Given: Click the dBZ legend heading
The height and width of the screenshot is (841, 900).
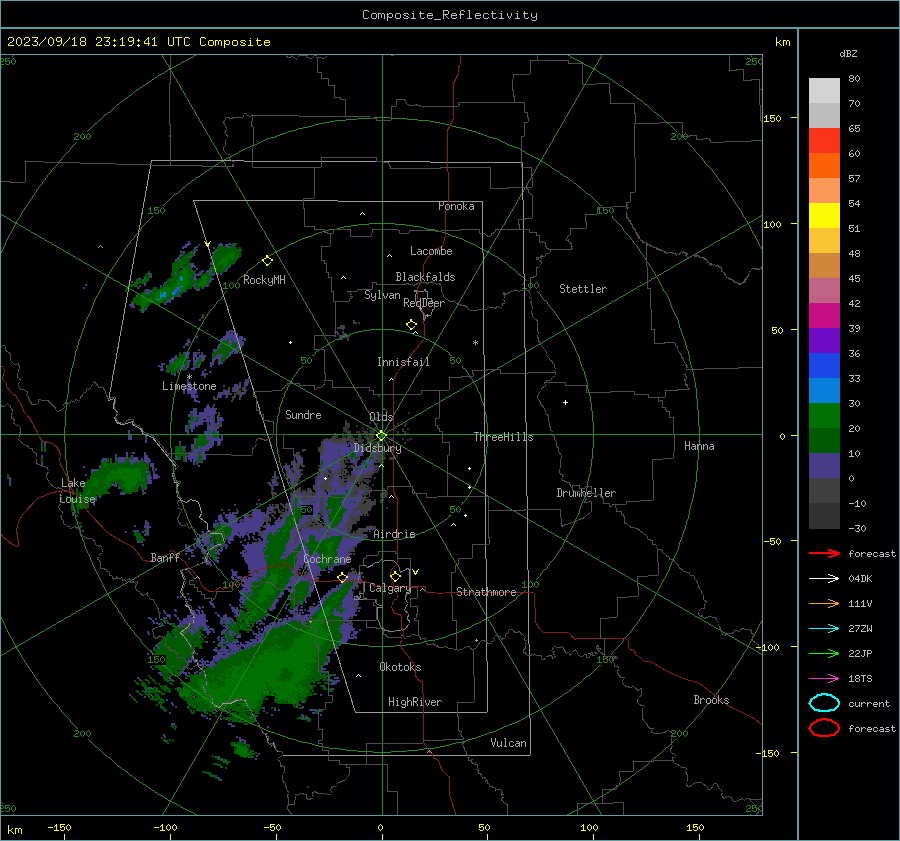Looking at the screenshot, I should tap(848, 53).
